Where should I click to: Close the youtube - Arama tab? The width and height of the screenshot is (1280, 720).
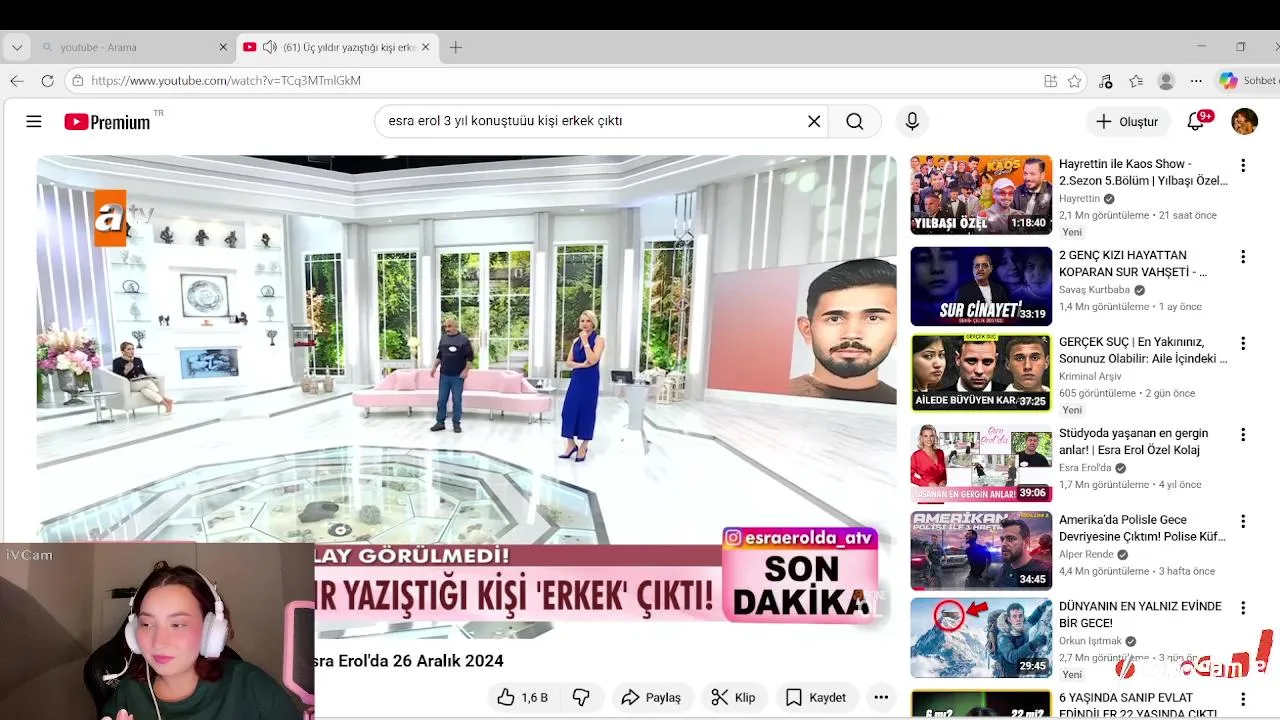(223, 47)
